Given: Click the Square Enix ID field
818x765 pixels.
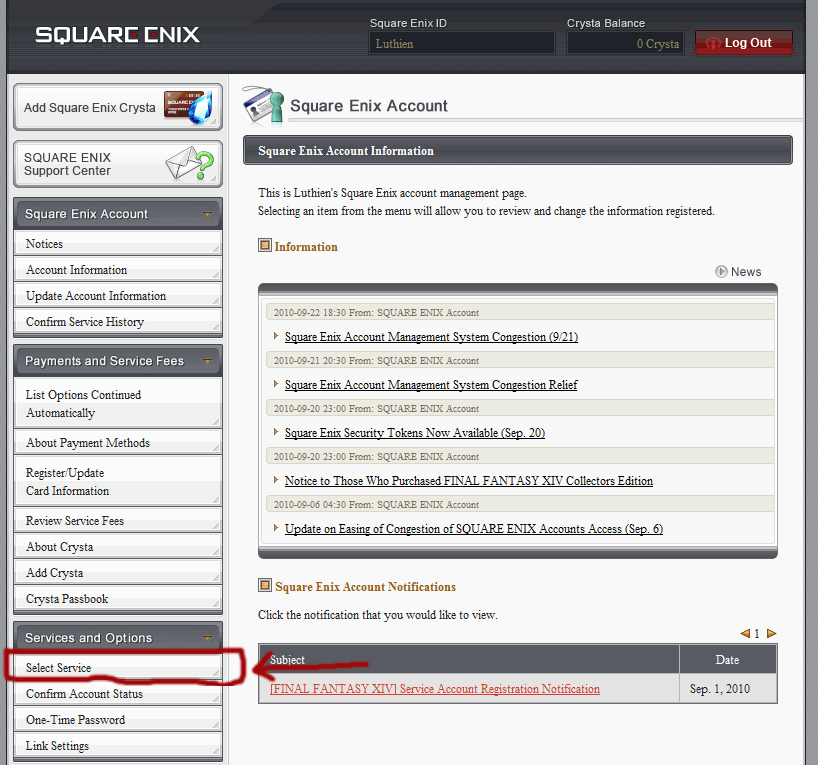Looking at the screenshot, I should (462, 43).
